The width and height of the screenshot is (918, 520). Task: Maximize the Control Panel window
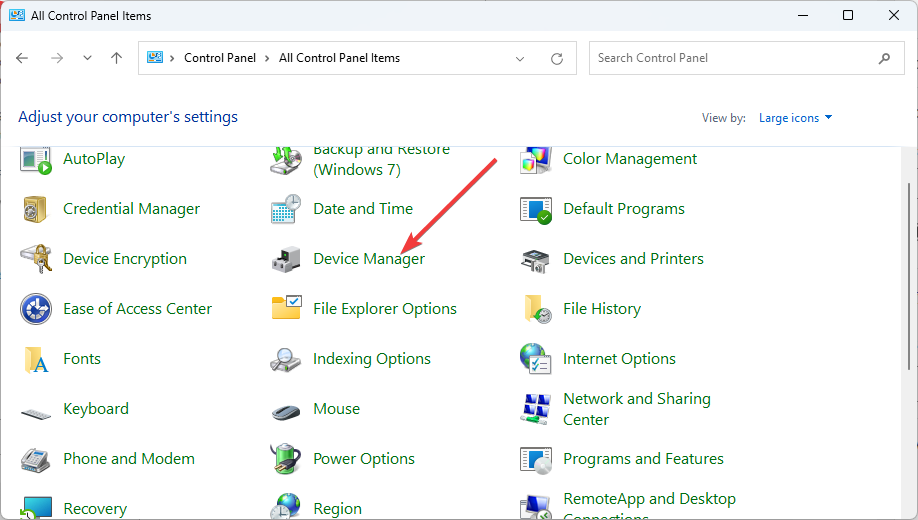coord(848,15)
